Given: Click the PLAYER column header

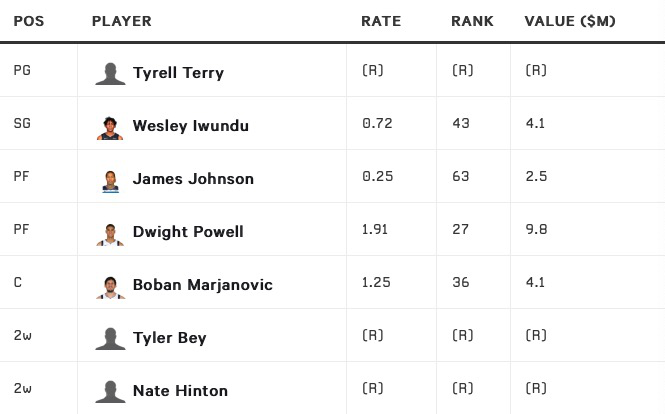Looking at the screenshot, I should point(121,21).
